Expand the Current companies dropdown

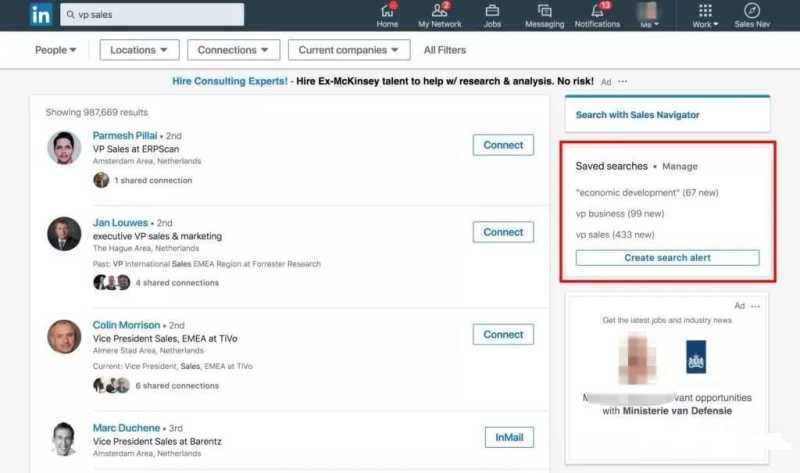pyautogui.click(x=349, y=50)
